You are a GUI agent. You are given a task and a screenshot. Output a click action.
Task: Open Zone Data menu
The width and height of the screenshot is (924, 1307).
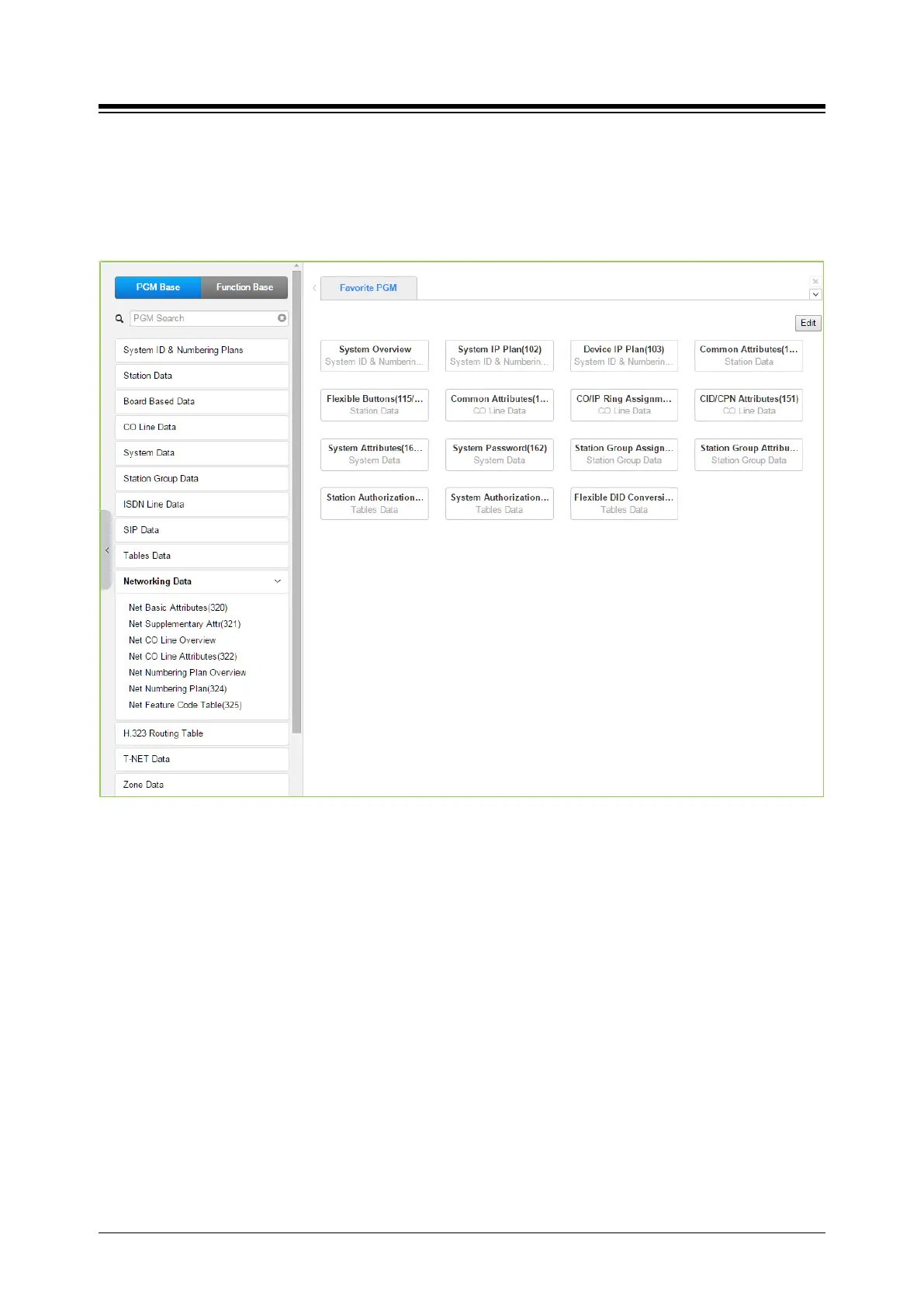[202, 785]
